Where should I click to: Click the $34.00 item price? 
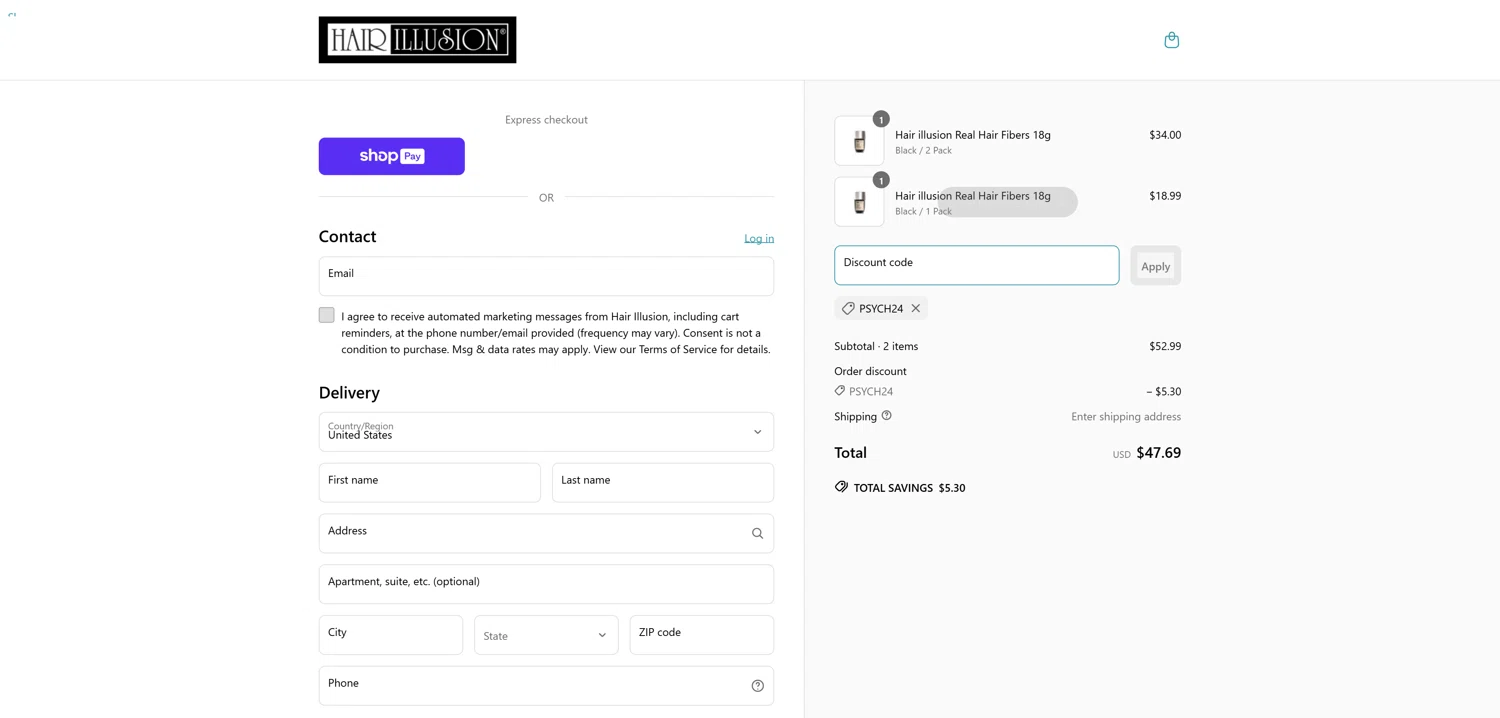pos(1165,135)
